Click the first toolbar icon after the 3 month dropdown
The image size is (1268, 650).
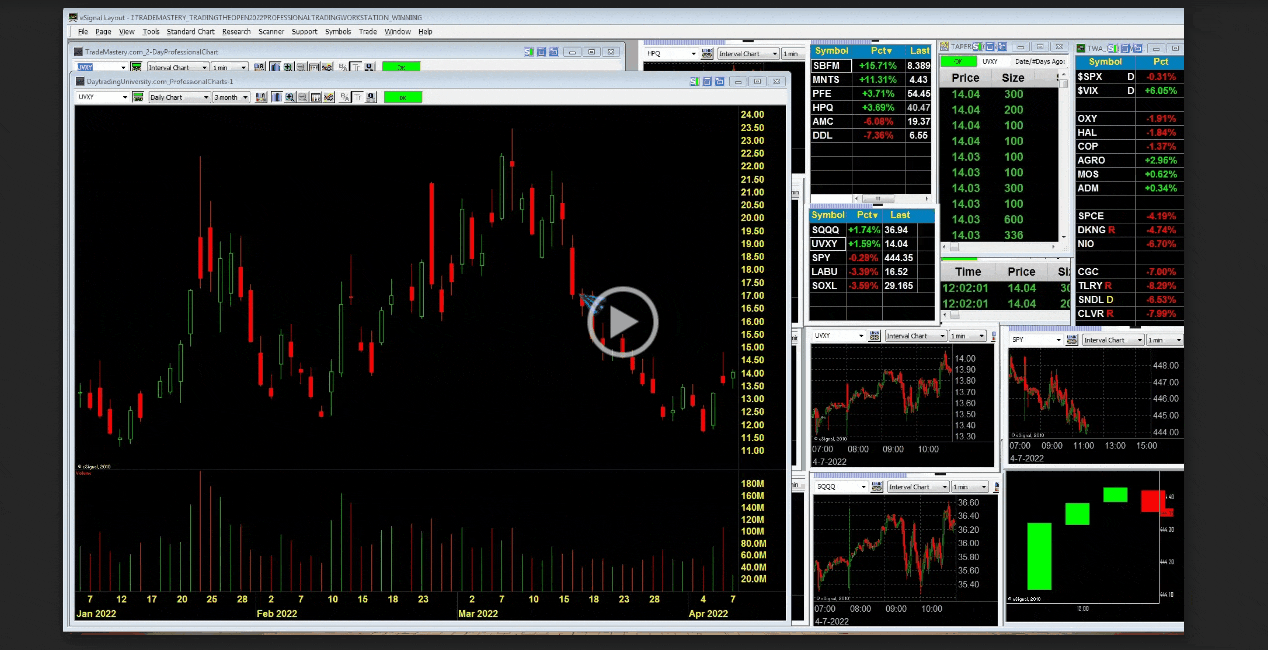click(261, 97)
